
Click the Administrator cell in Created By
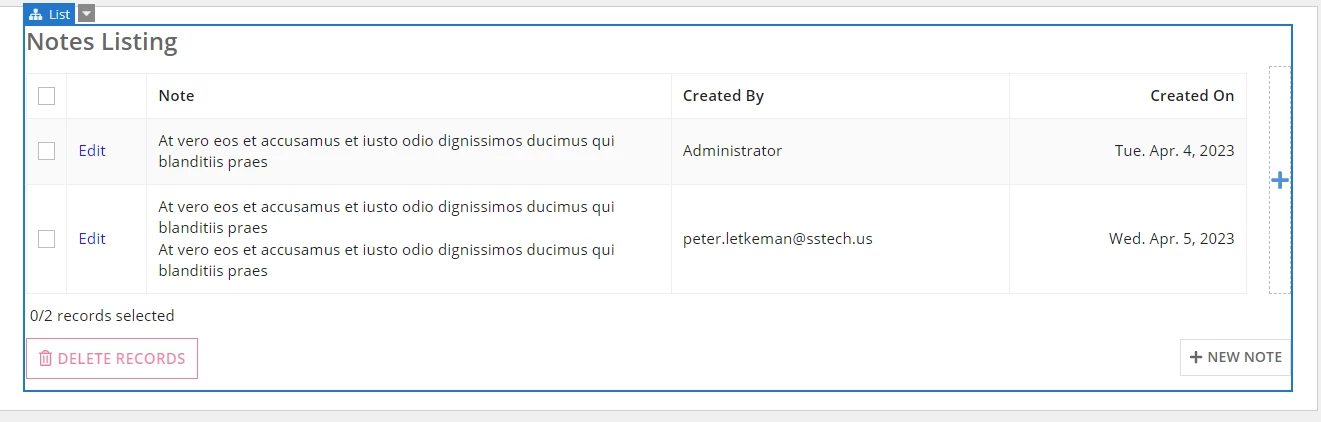(732, 151)
